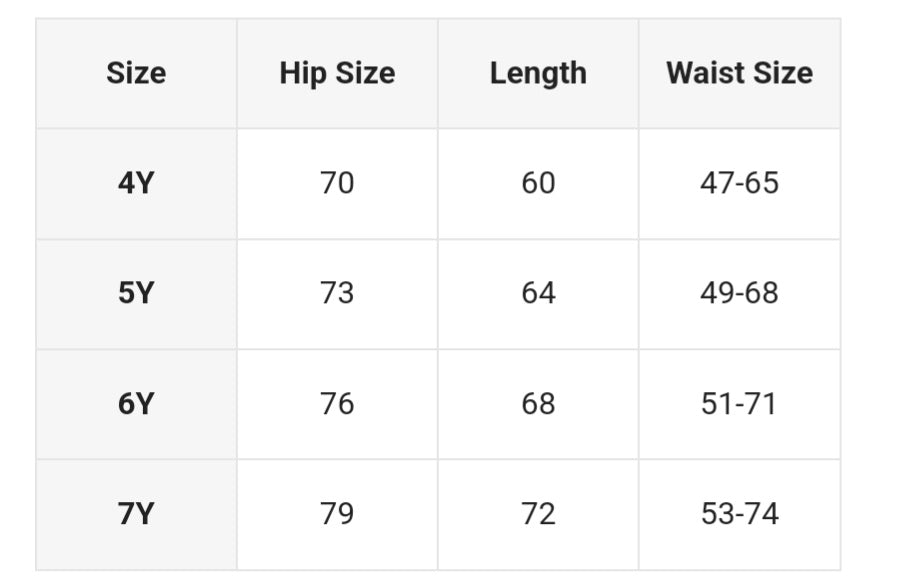Image resolution: width=915 pixels, height=578 pixels.
Task: Click hip size value 70
Action: click(x=337, y=183)
